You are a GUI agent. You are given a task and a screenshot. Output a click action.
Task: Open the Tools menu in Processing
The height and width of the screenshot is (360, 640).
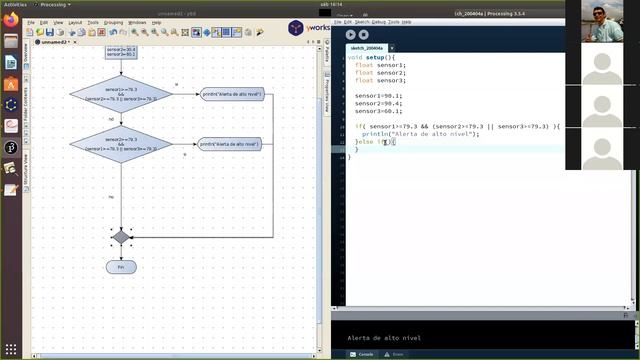(x=393, y=22)
